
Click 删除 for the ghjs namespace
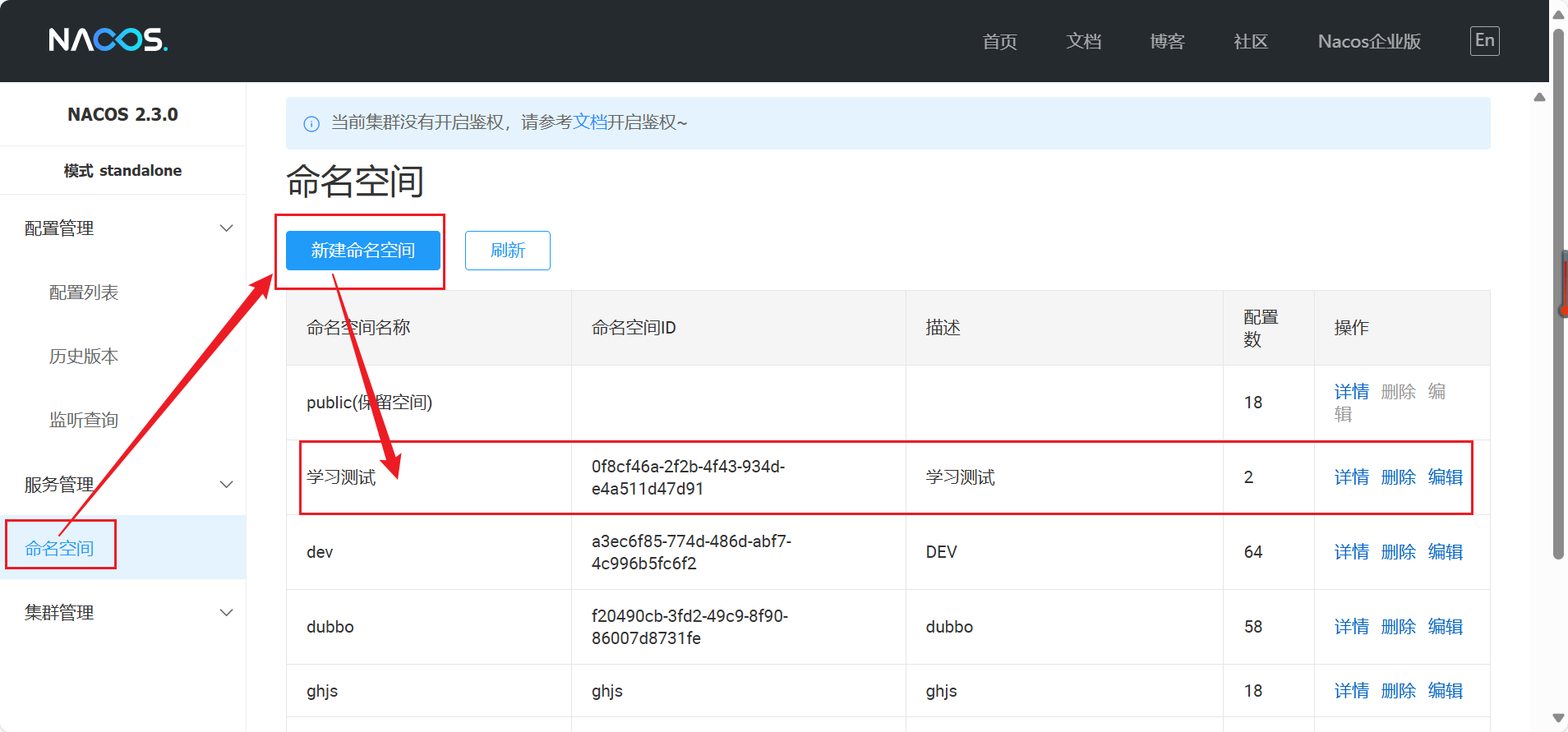pyautogui.click(x=1399, y=691)
